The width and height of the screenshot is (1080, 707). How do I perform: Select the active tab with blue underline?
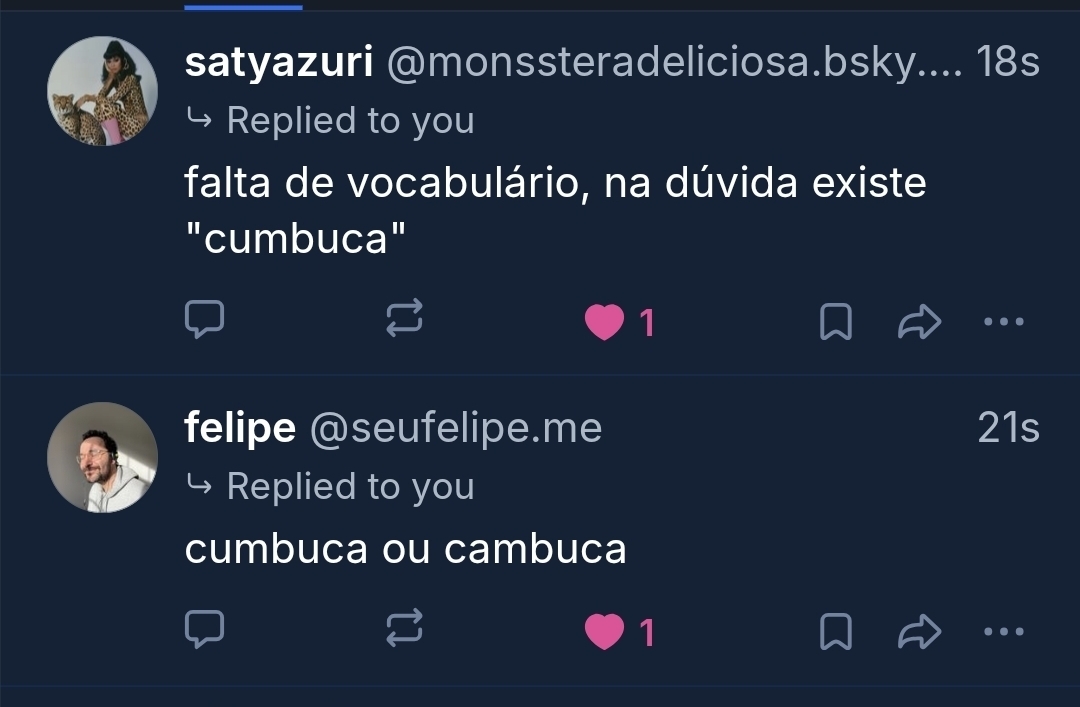(243, 6)
